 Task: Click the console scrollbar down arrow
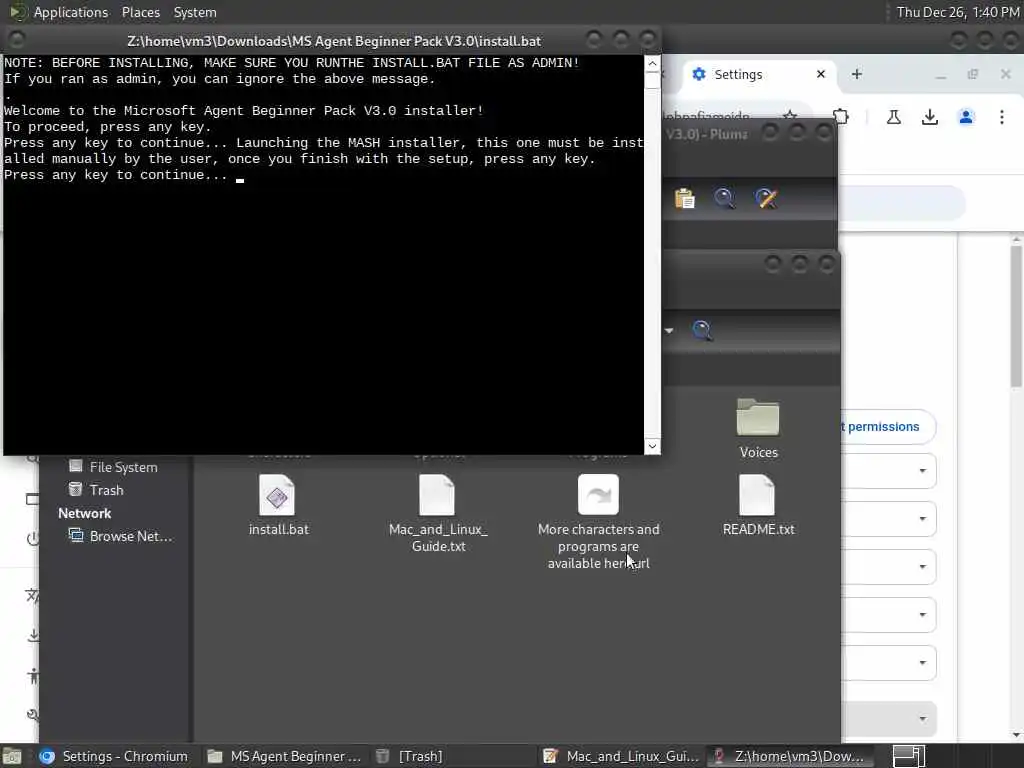652,447
